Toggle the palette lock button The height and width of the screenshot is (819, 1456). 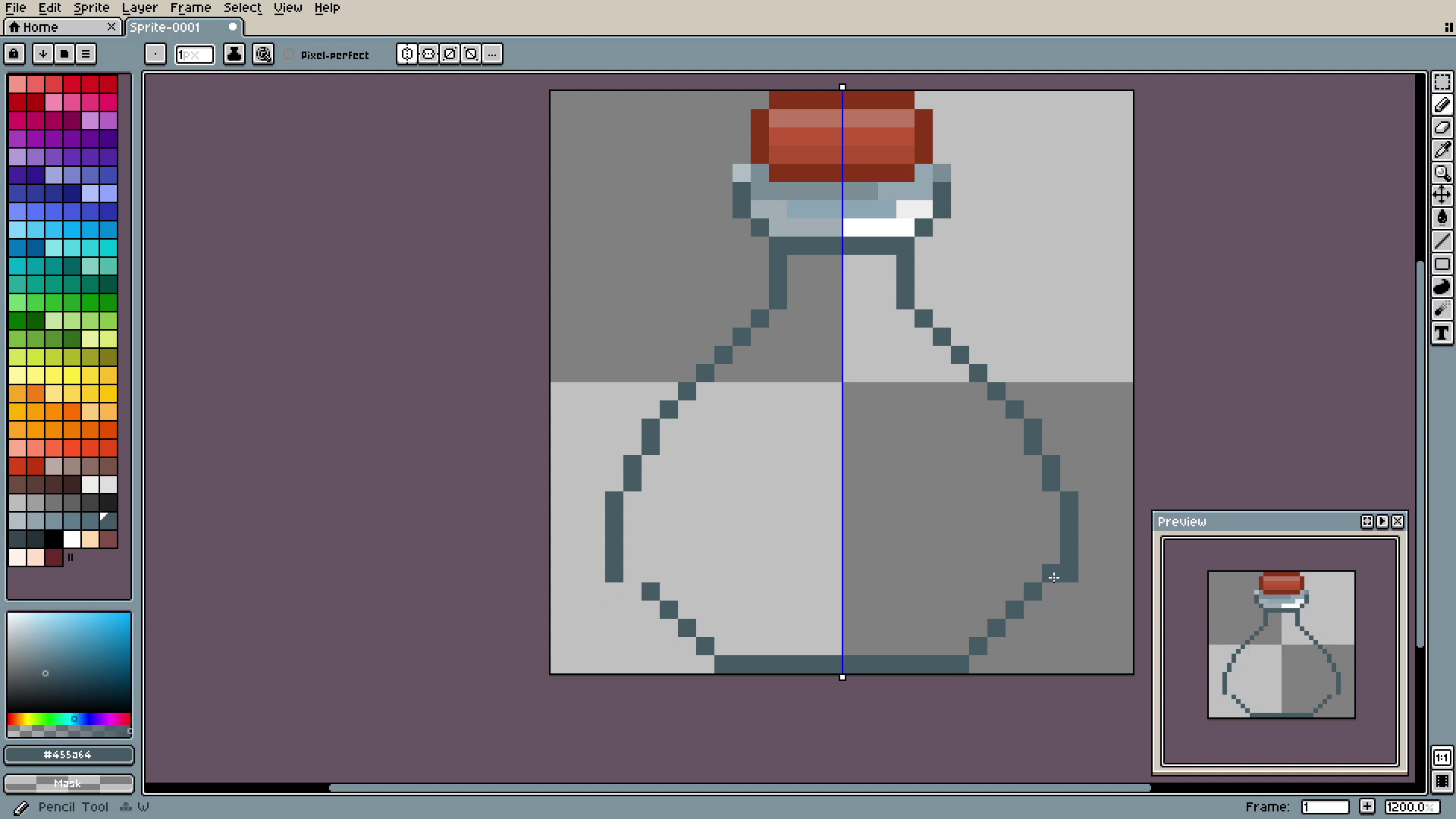tap(14, 54)
